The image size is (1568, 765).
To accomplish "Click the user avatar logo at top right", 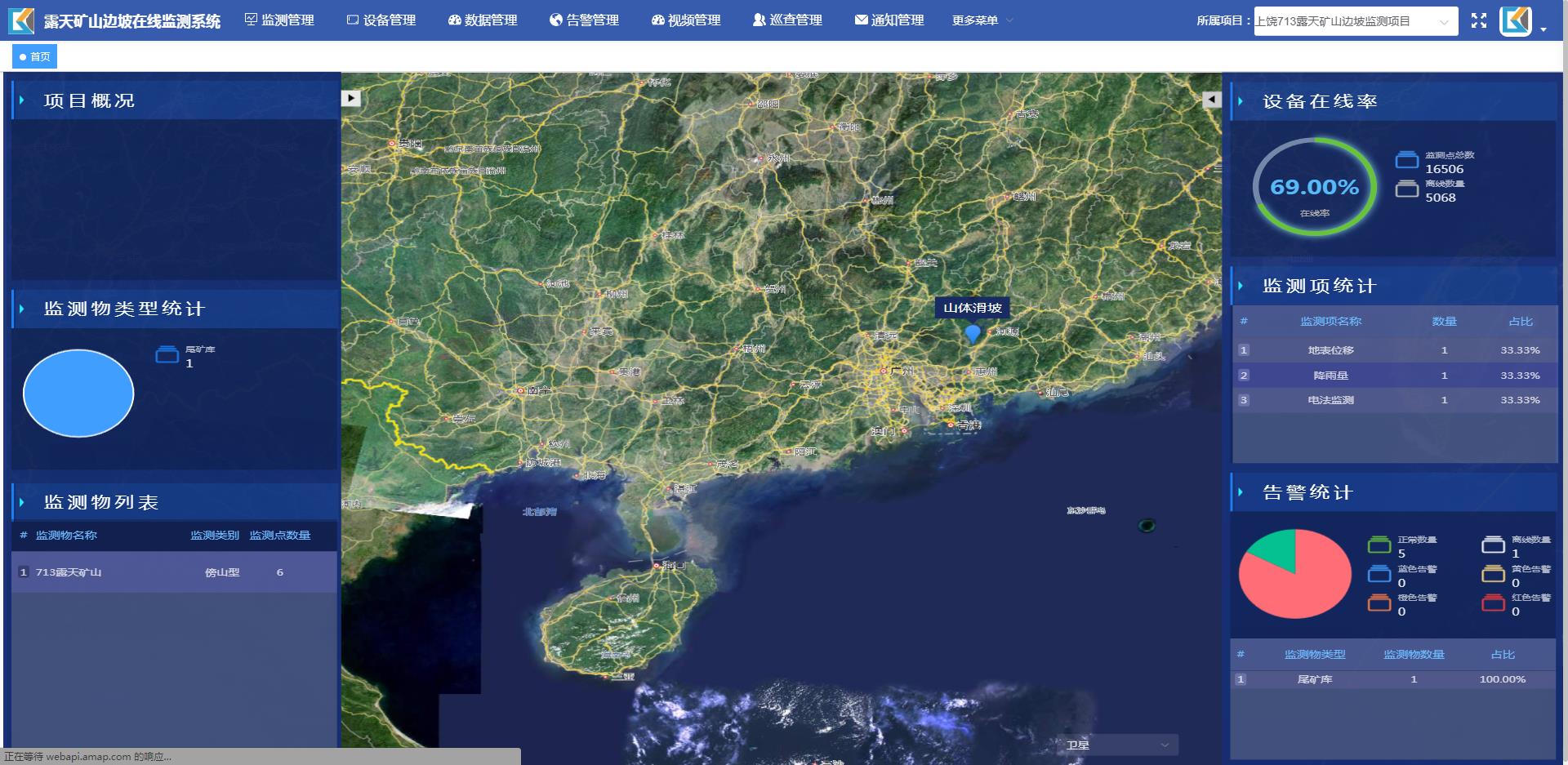I will tap(1516, 20).
